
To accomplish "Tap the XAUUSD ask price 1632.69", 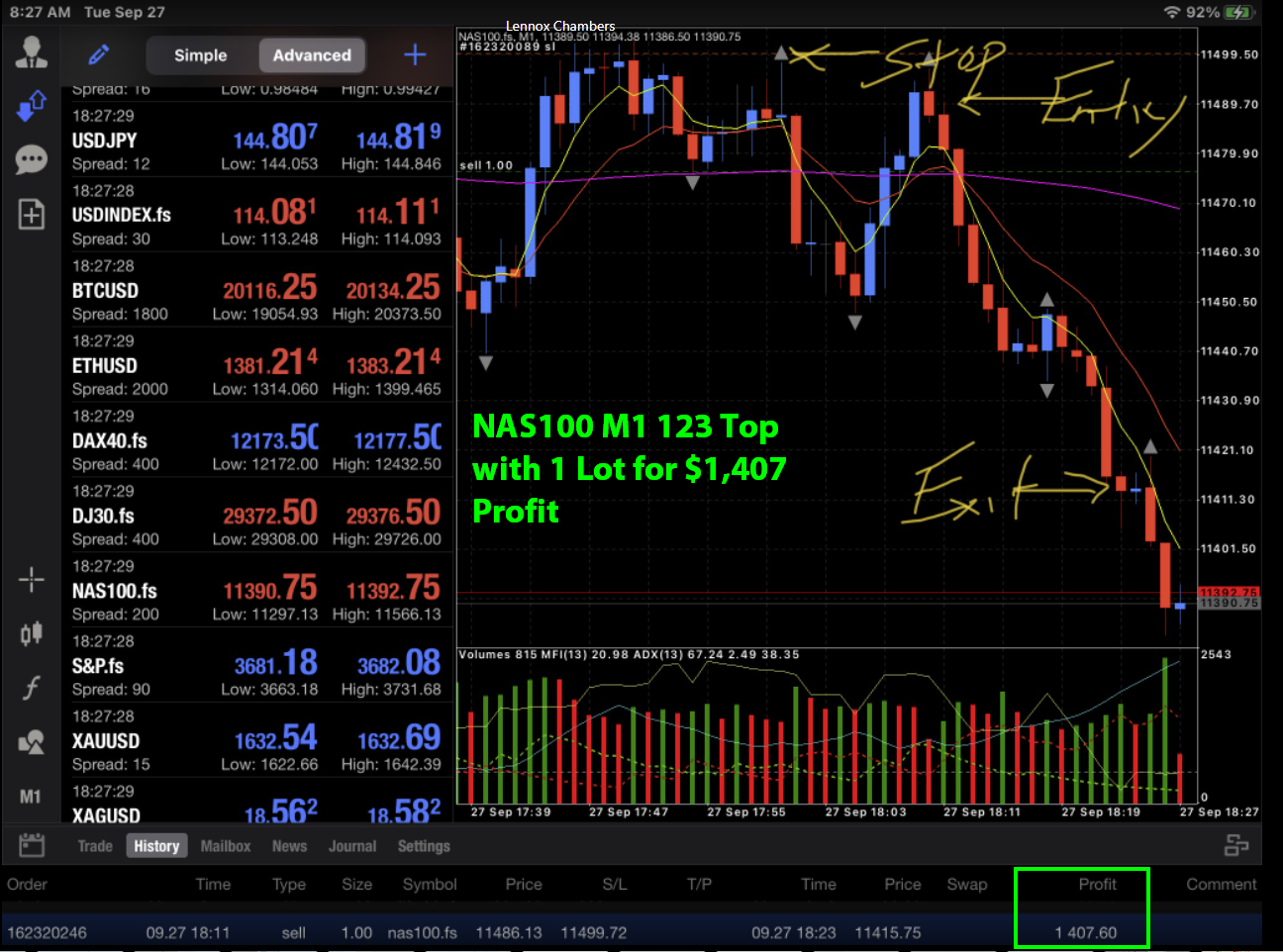I will [x=399, y=739].
